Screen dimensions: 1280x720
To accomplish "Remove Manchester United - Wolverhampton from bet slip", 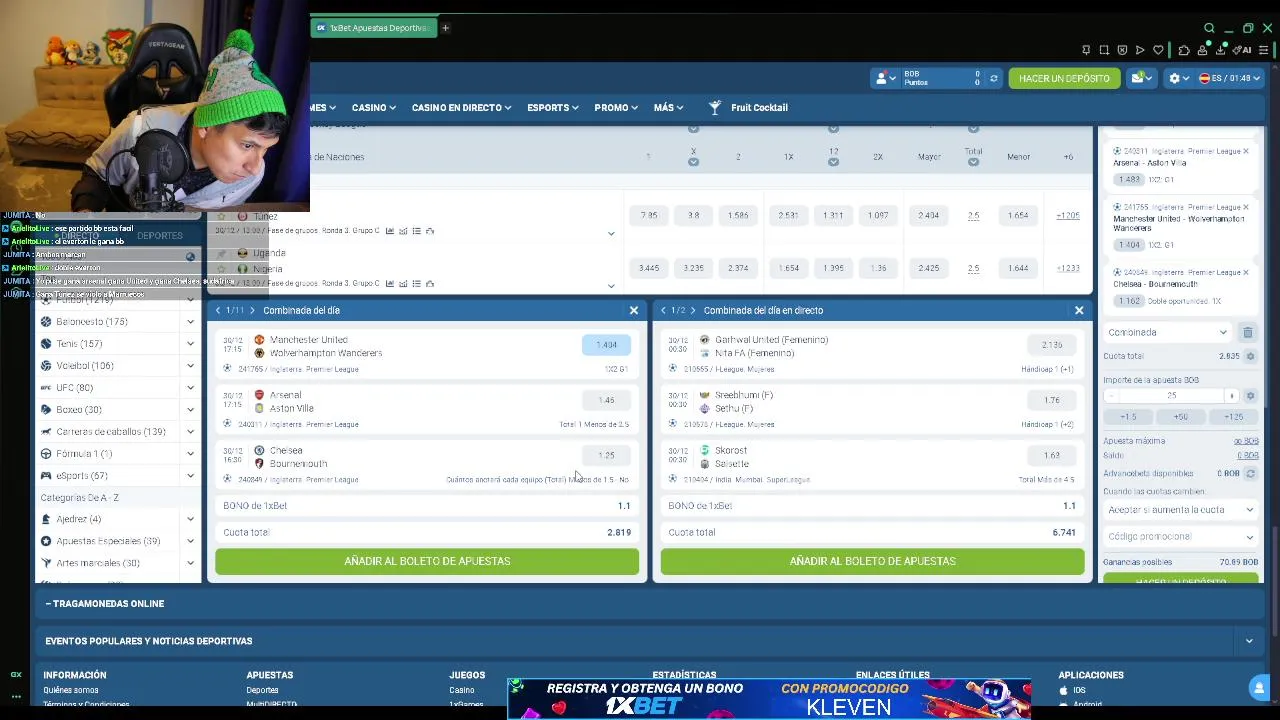I will click(x=1246, y=207).
